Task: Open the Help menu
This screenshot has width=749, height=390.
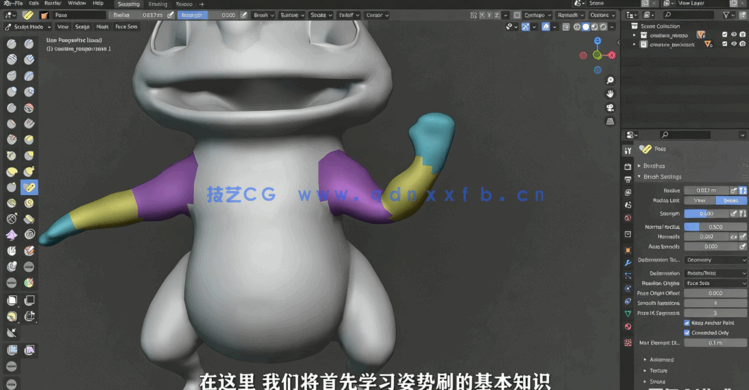Action: 98,3
